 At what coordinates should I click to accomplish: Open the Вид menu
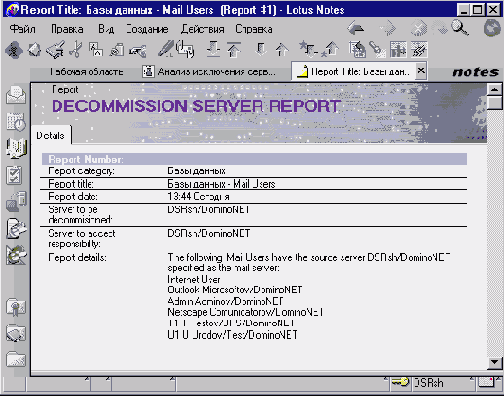click(106, 29)
